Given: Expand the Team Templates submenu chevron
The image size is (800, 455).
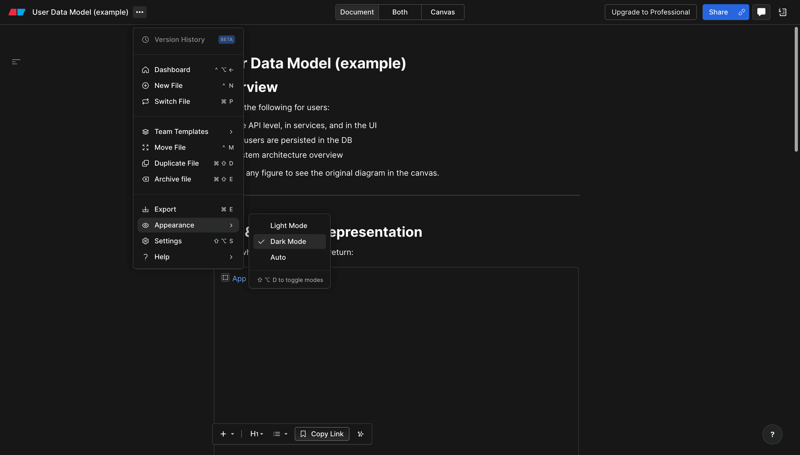Looking at the screenshot, I should (231, 131).
